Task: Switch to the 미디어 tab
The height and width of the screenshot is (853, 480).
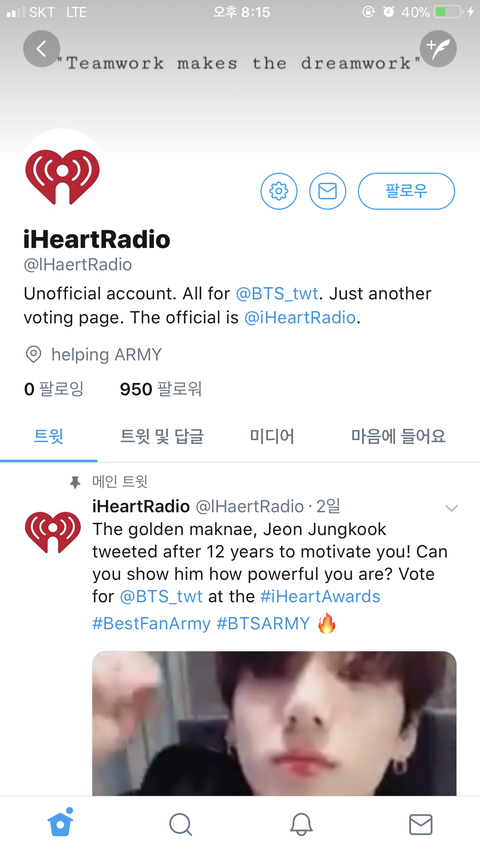Action: point(272,436)
